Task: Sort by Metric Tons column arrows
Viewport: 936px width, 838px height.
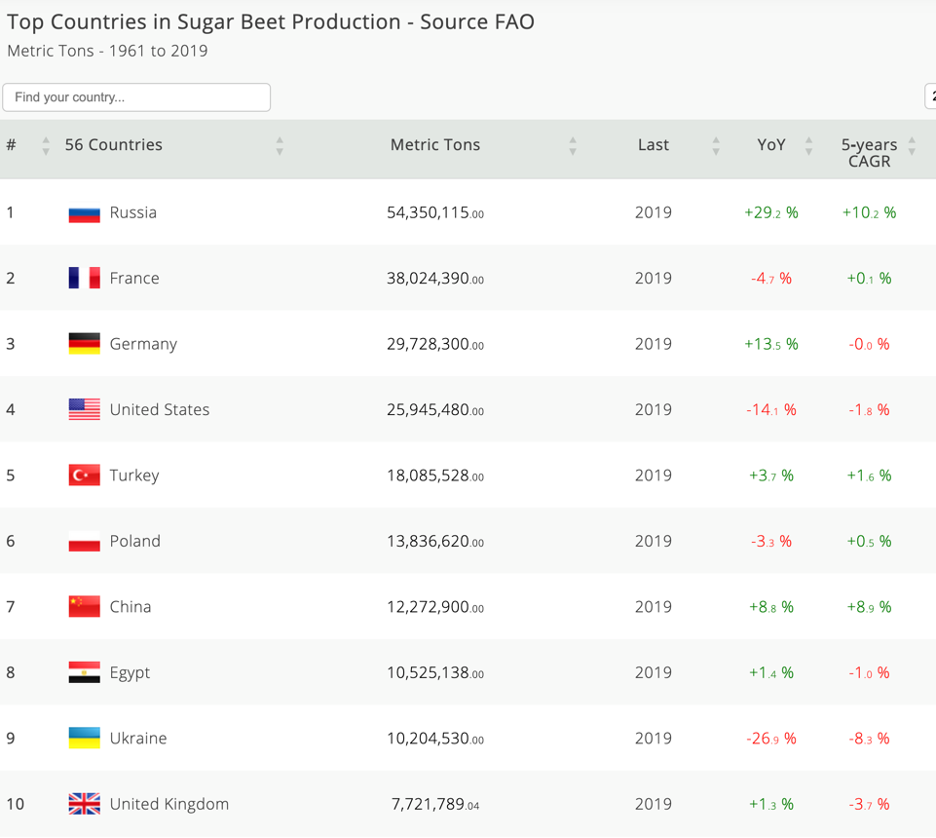Action: click(x=572, y=146)
